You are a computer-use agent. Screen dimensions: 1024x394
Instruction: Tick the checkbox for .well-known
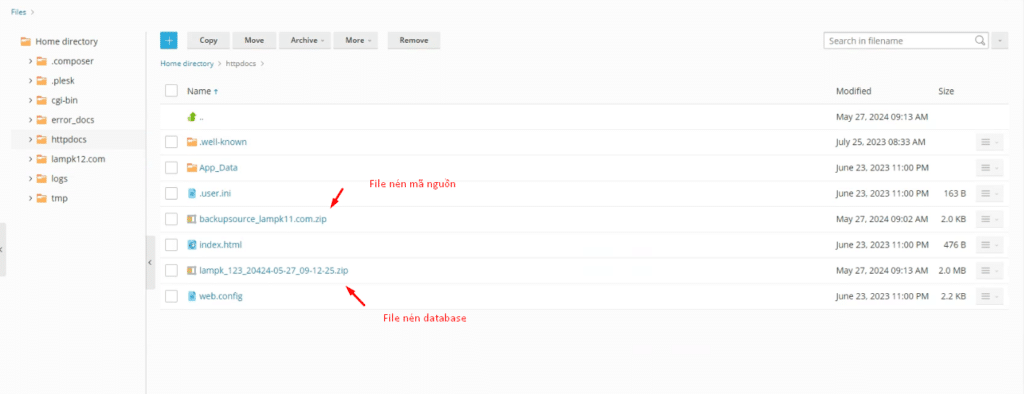pos(171,142)
